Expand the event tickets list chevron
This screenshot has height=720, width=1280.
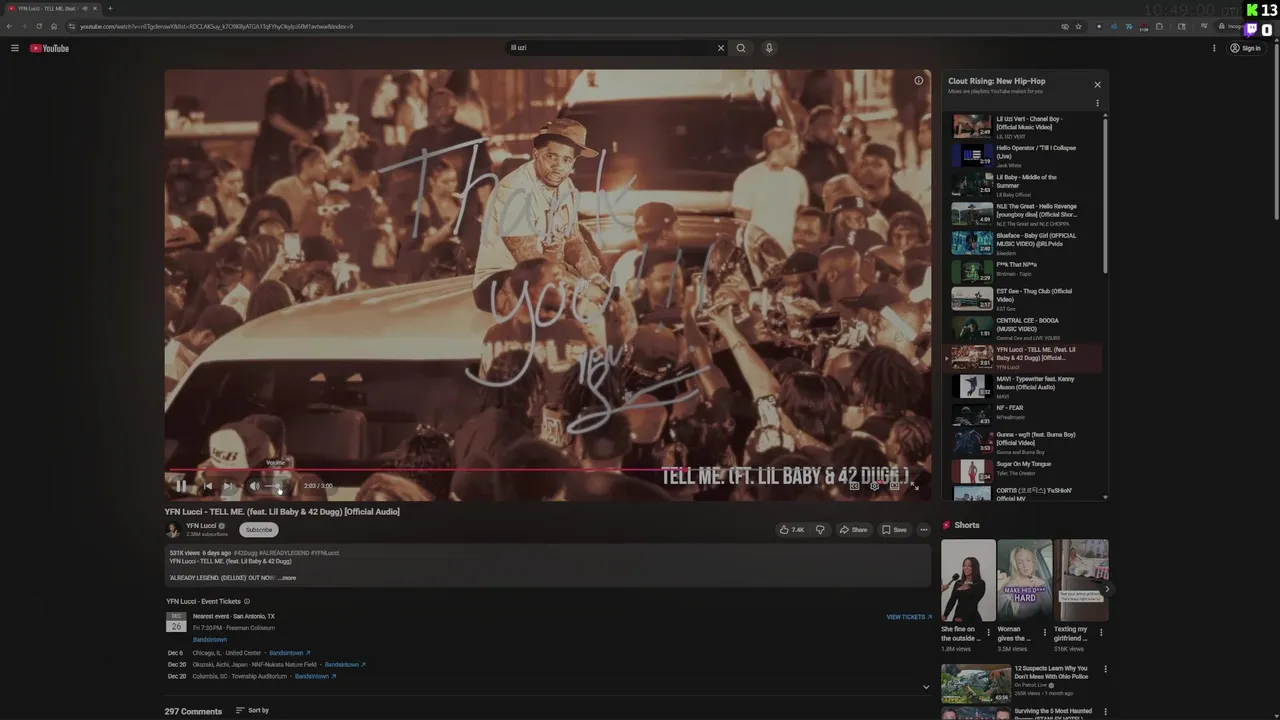click(x=926, y=687)
